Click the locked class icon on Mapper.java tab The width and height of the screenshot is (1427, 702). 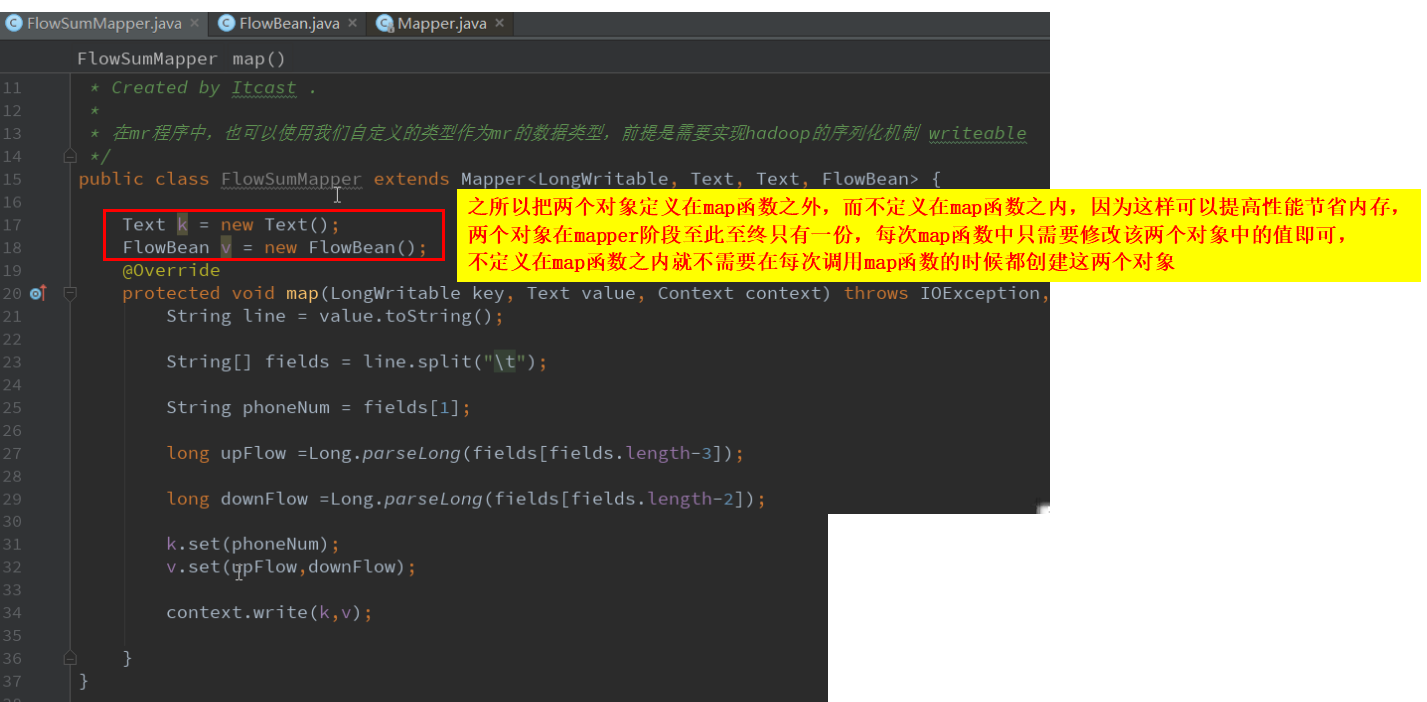pos(385,23)
